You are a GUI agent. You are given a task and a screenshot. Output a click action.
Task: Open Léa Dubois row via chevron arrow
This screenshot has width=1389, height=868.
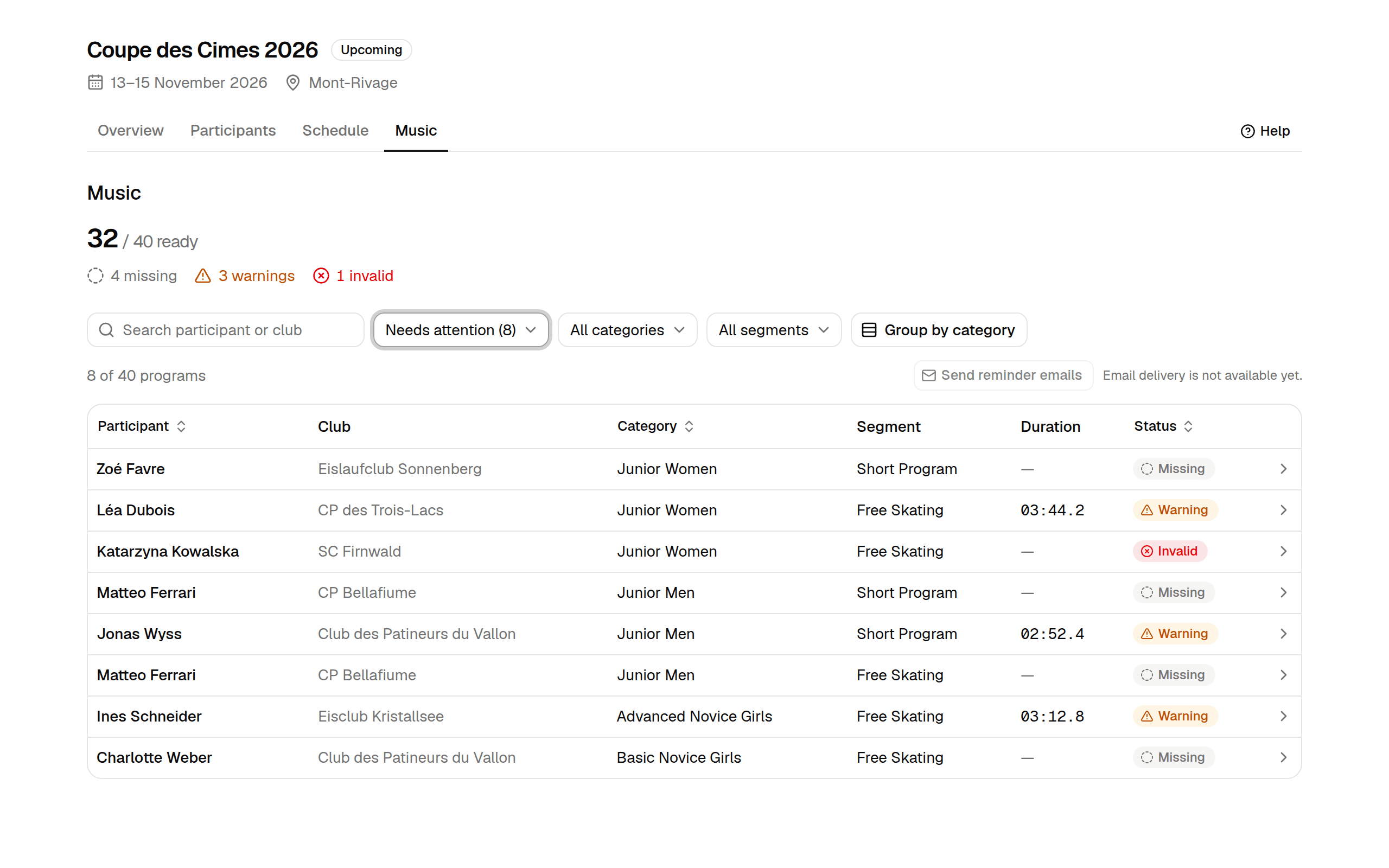1283,510
